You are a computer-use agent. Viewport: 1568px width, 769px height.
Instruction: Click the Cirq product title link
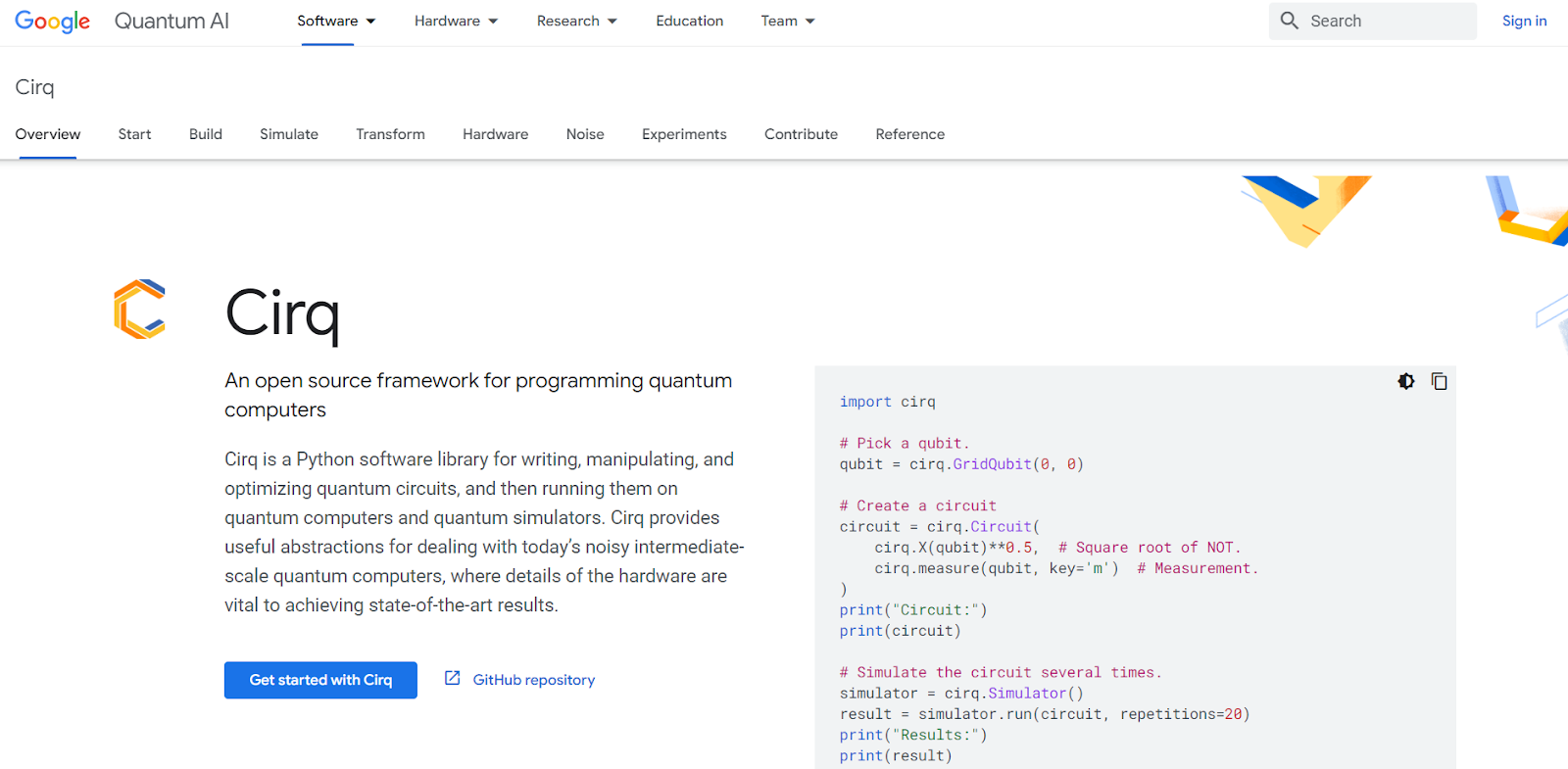[x=34, y=87]
